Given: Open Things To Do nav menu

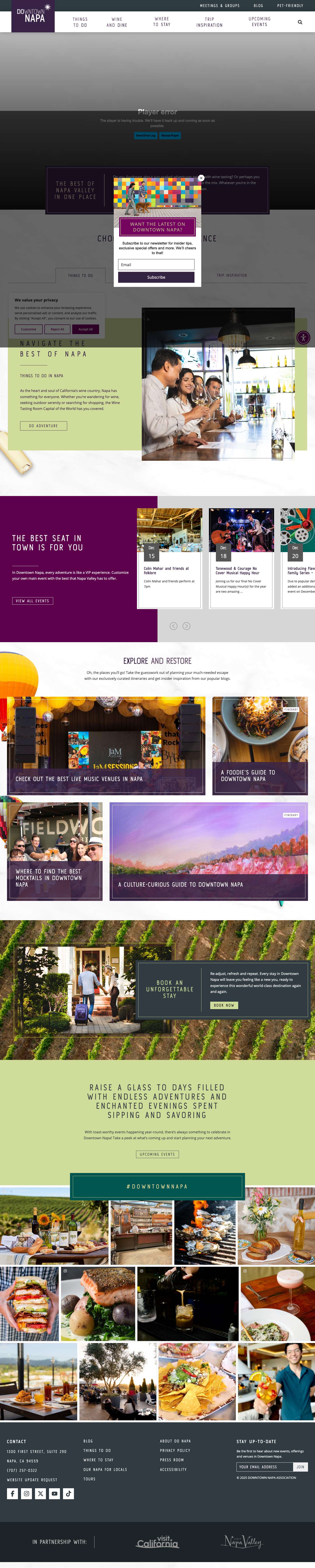Looking at the screenshot, I should coord(80,22).
